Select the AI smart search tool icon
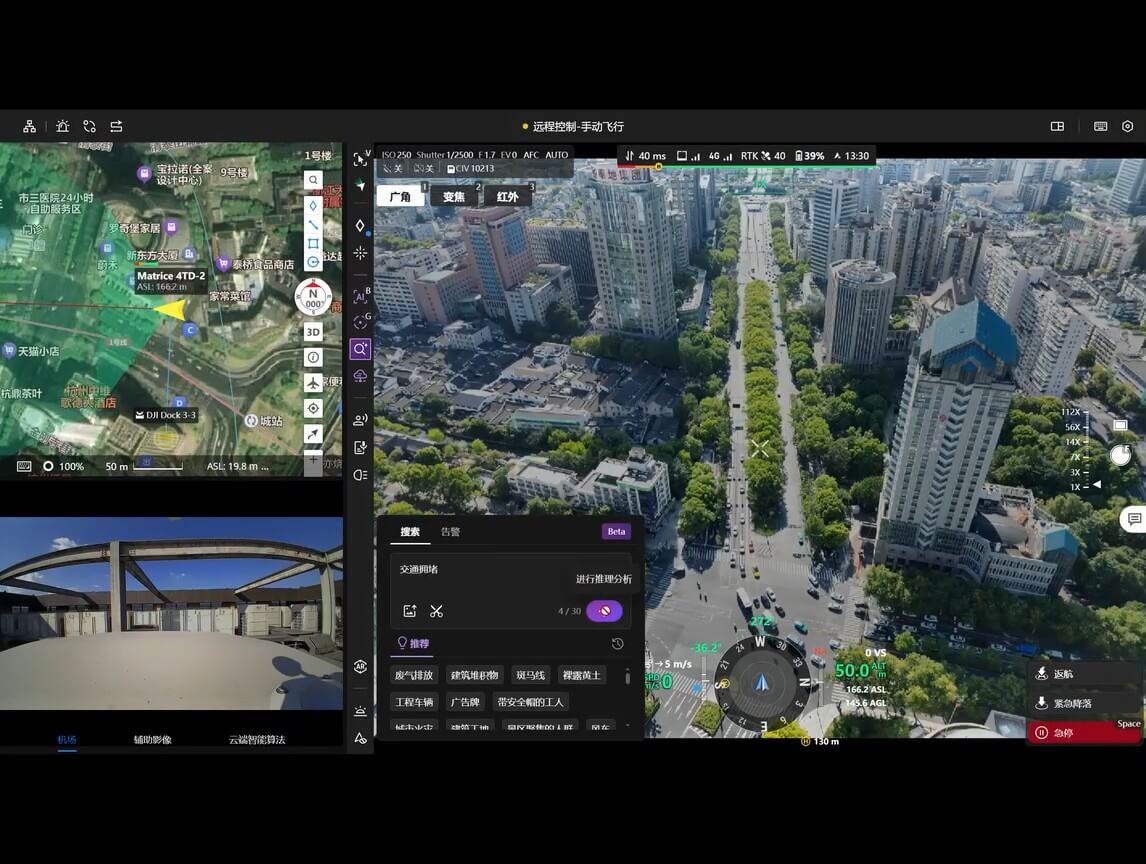The height and width of the screenshot is (864, 1146). pos(360,349)
